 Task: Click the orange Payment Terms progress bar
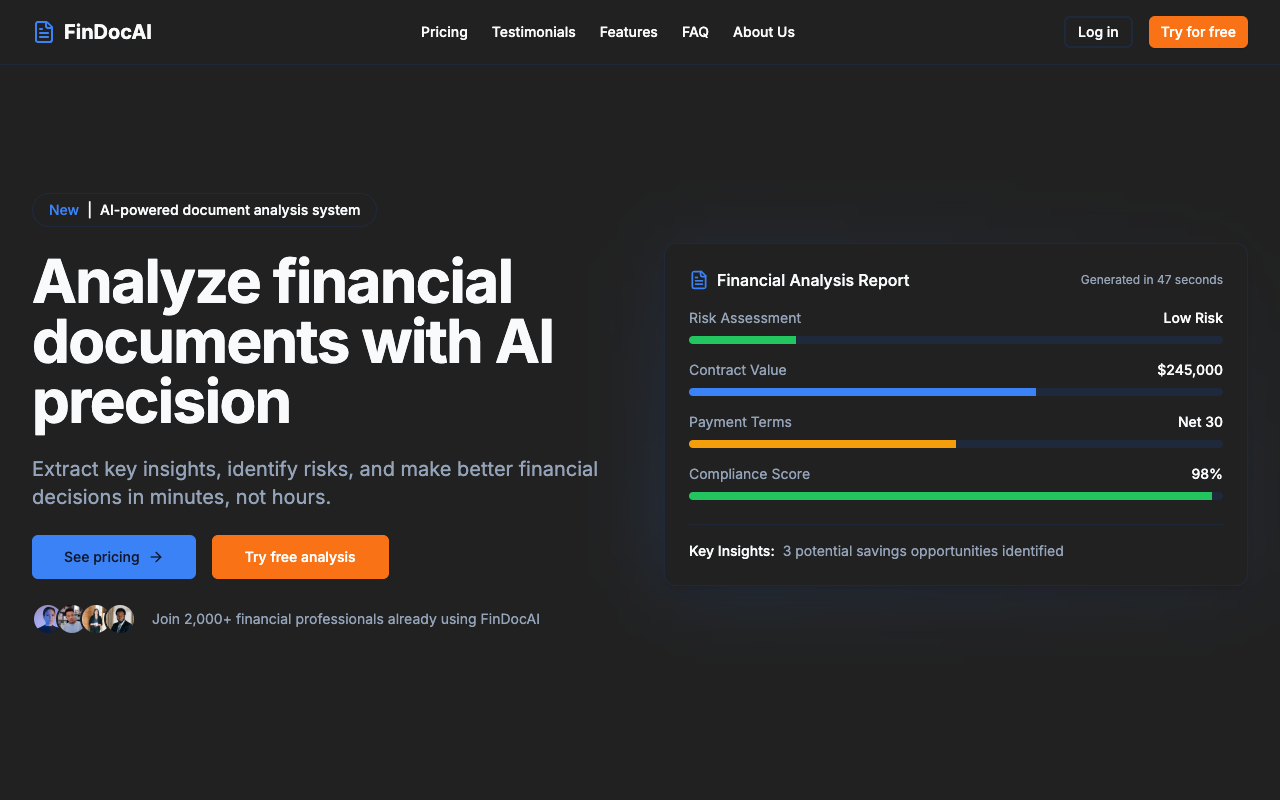(822, 444)
